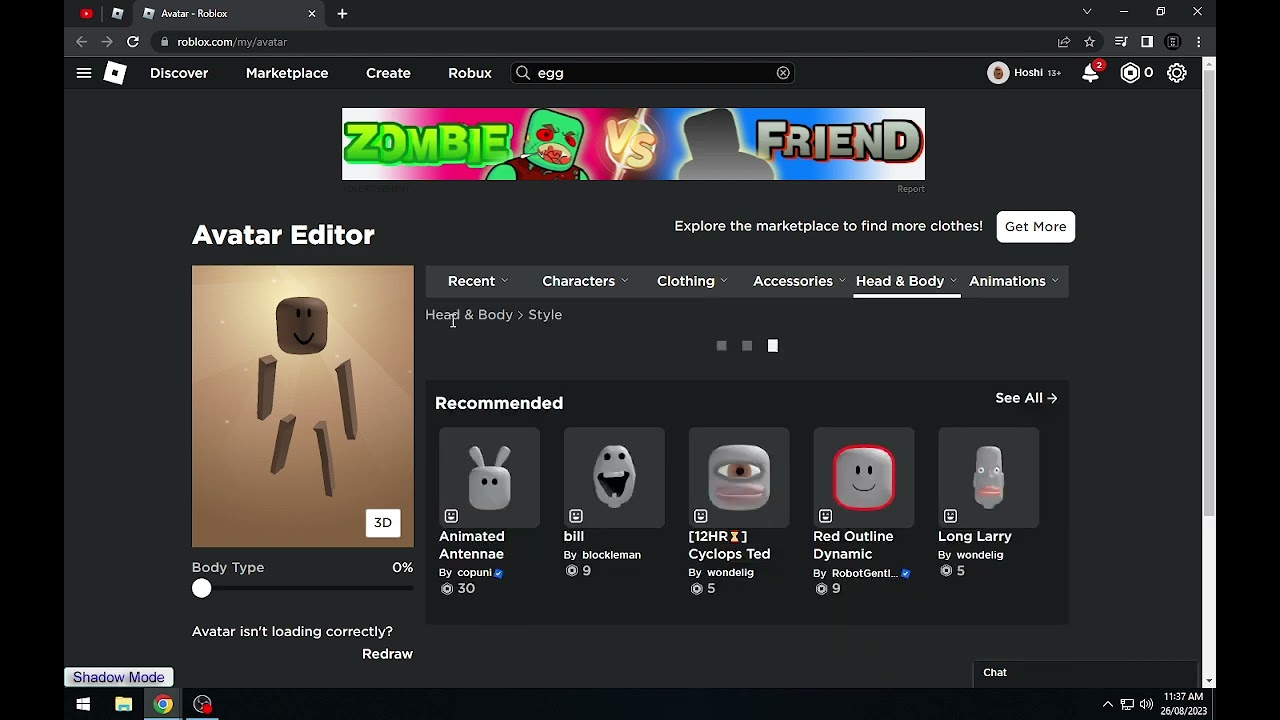Expand the Characters dropdown
Screen dimensions: 1280x720
[x=585, y=281]
